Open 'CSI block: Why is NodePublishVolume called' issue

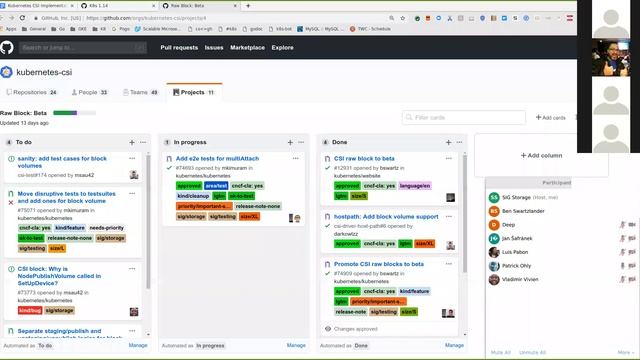(x=59, y=276)
